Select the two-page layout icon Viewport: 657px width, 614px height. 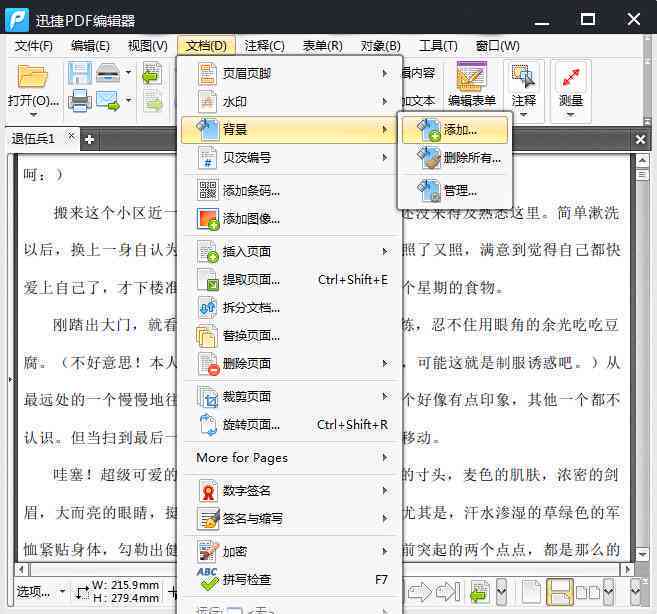tap(587, 592)
